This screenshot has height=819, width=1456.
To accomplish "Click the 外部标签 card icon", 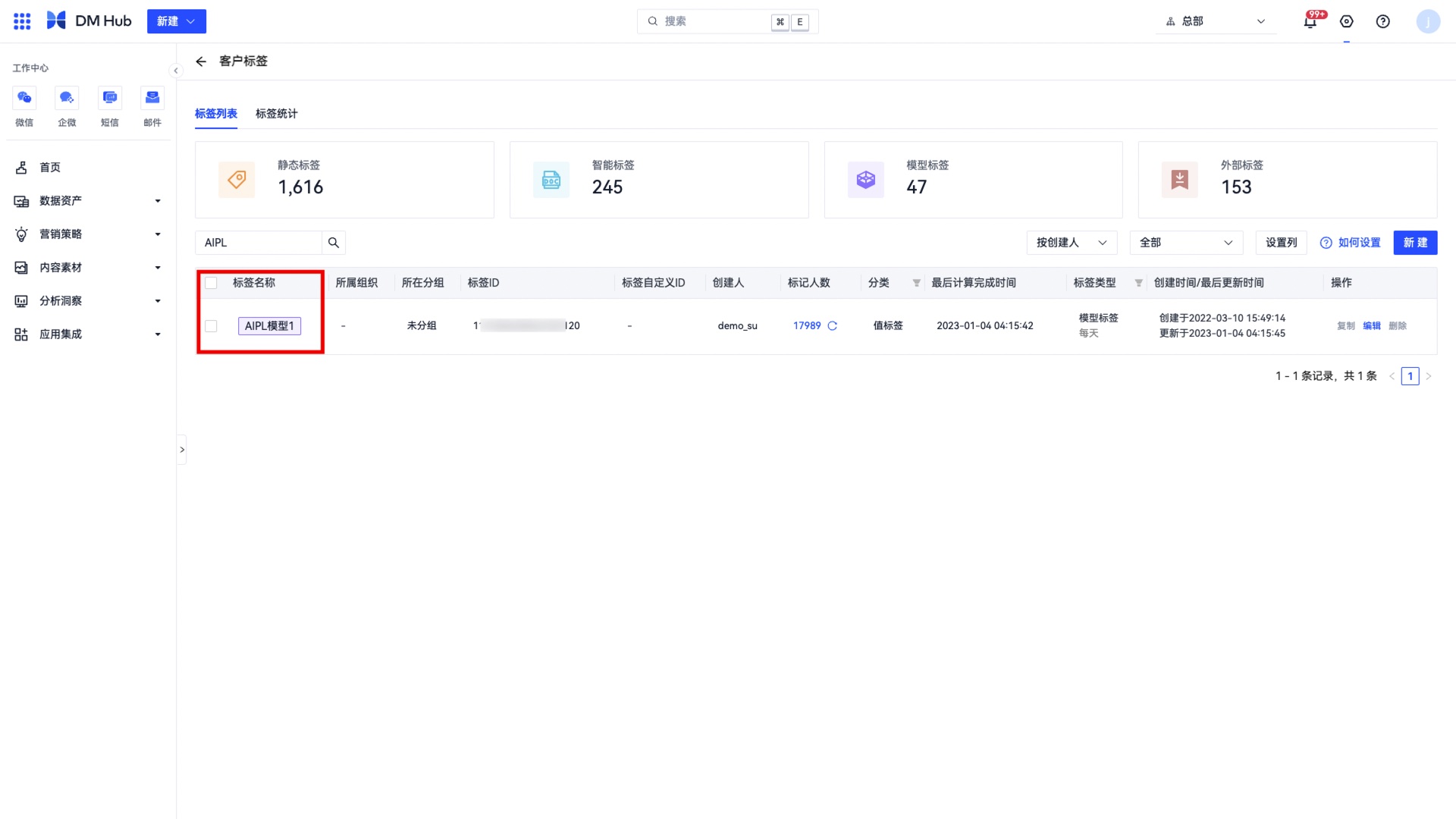I will (1180, 180).
